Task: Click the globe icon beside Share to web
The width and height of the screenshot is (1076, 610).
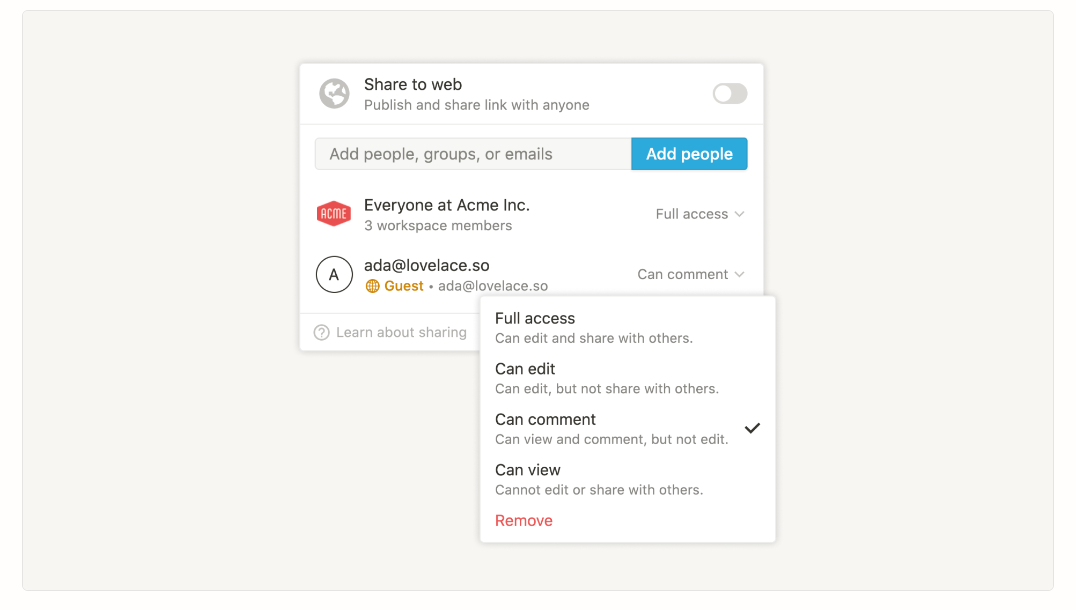Action: pos(334,94)
